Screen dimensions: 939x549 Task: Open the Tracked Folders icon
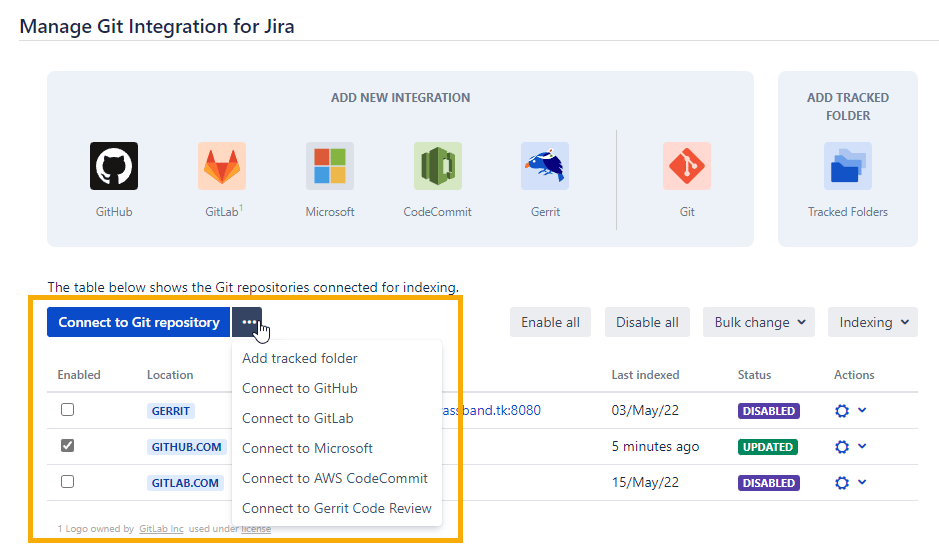(x=847, y=166)
